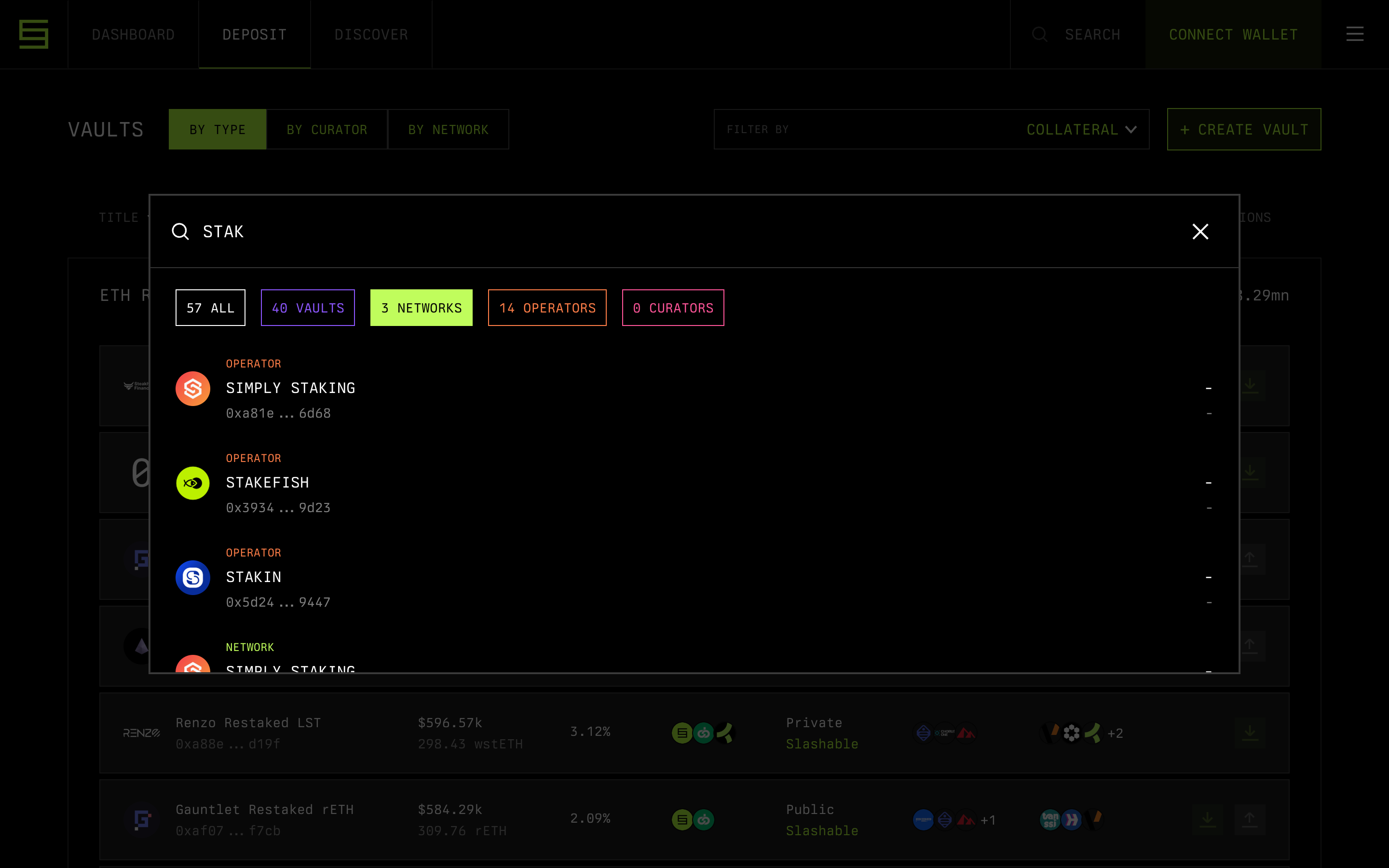Click Gauntlet rETH row withdraw icon
Viewport: 1389px width, 868px height.
pos(1250,819)
